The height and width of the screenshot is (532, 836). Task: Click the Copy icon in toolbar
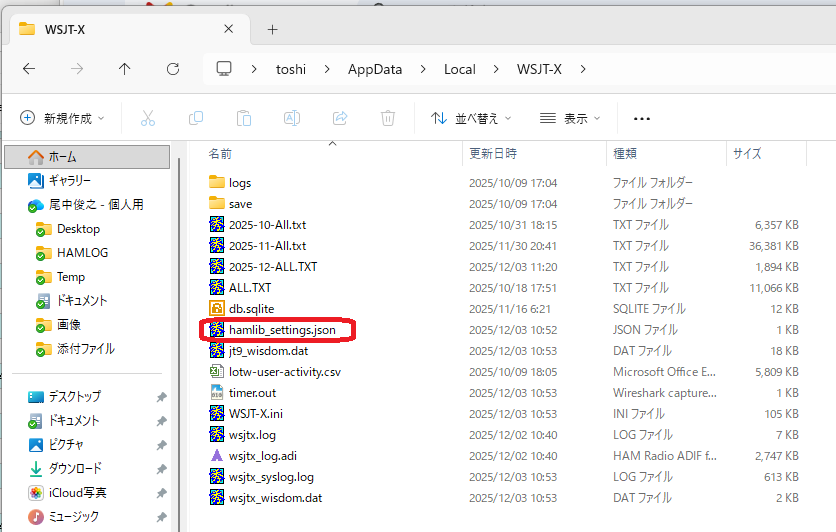click(196, 118)
